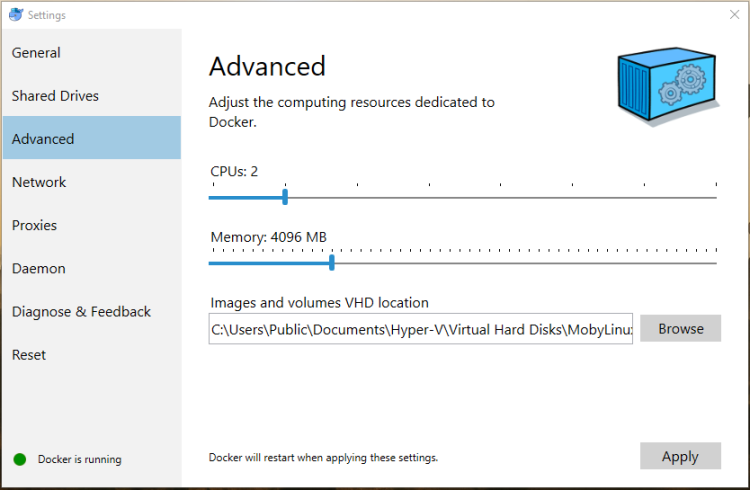
Task: Go to Network settings
Action: (x=39, y=182)
